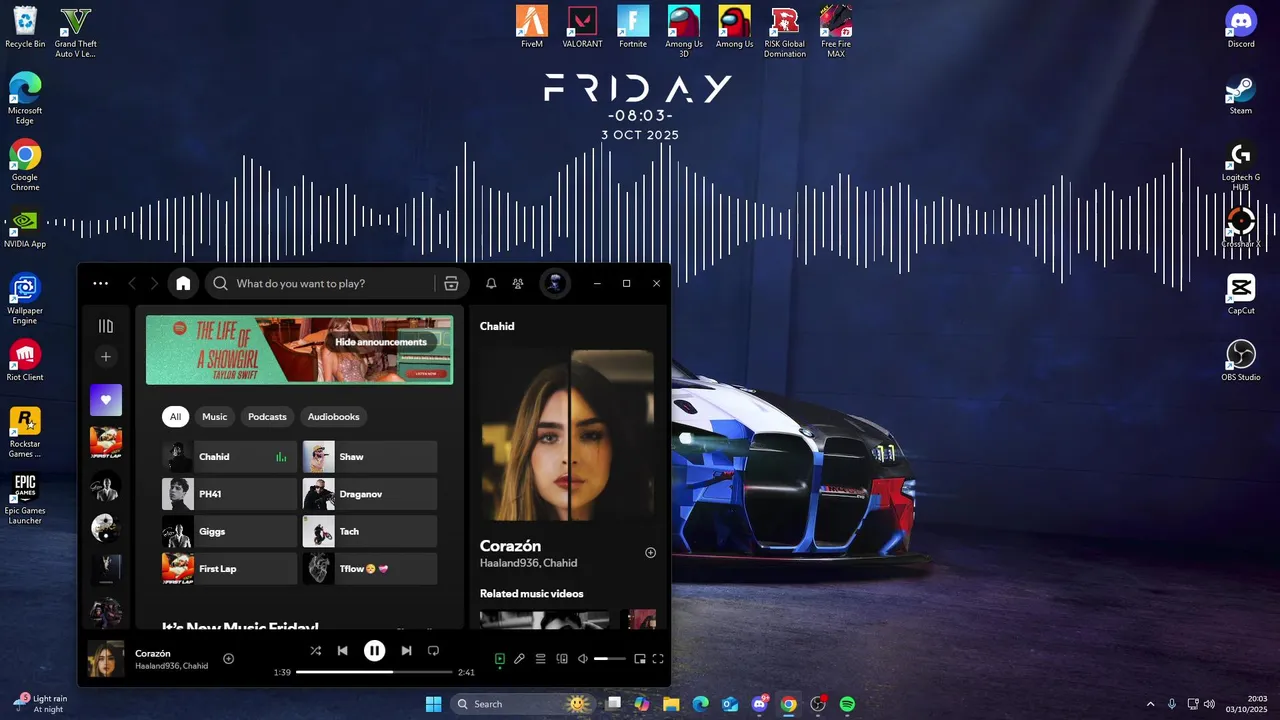Open the PH41 tile
This screenshot has height=720, width=1280.
pos(229,494)
